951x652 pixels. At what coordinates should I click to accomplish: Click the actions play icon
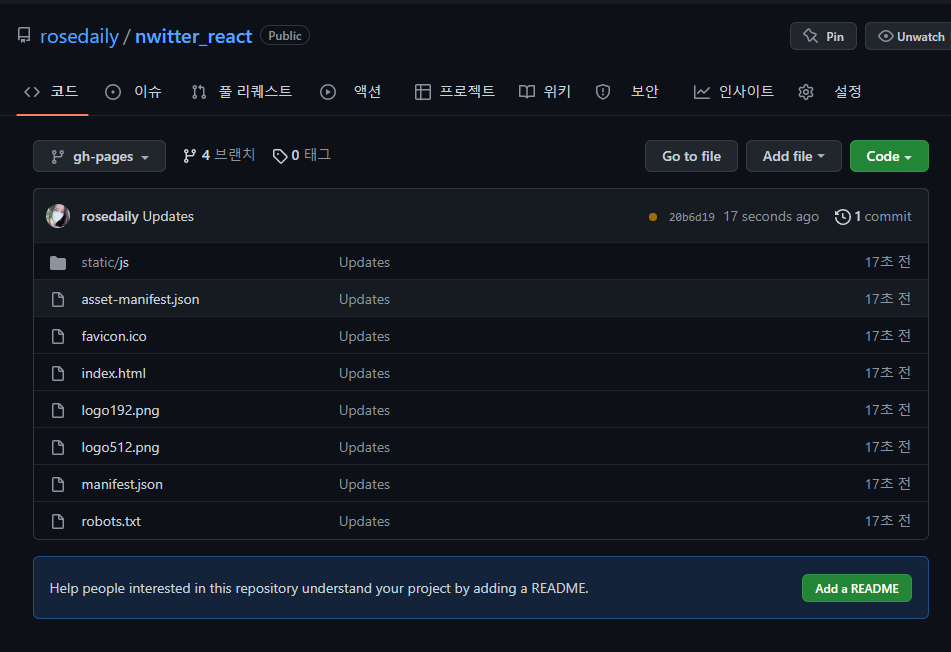(x=328, y=92)
